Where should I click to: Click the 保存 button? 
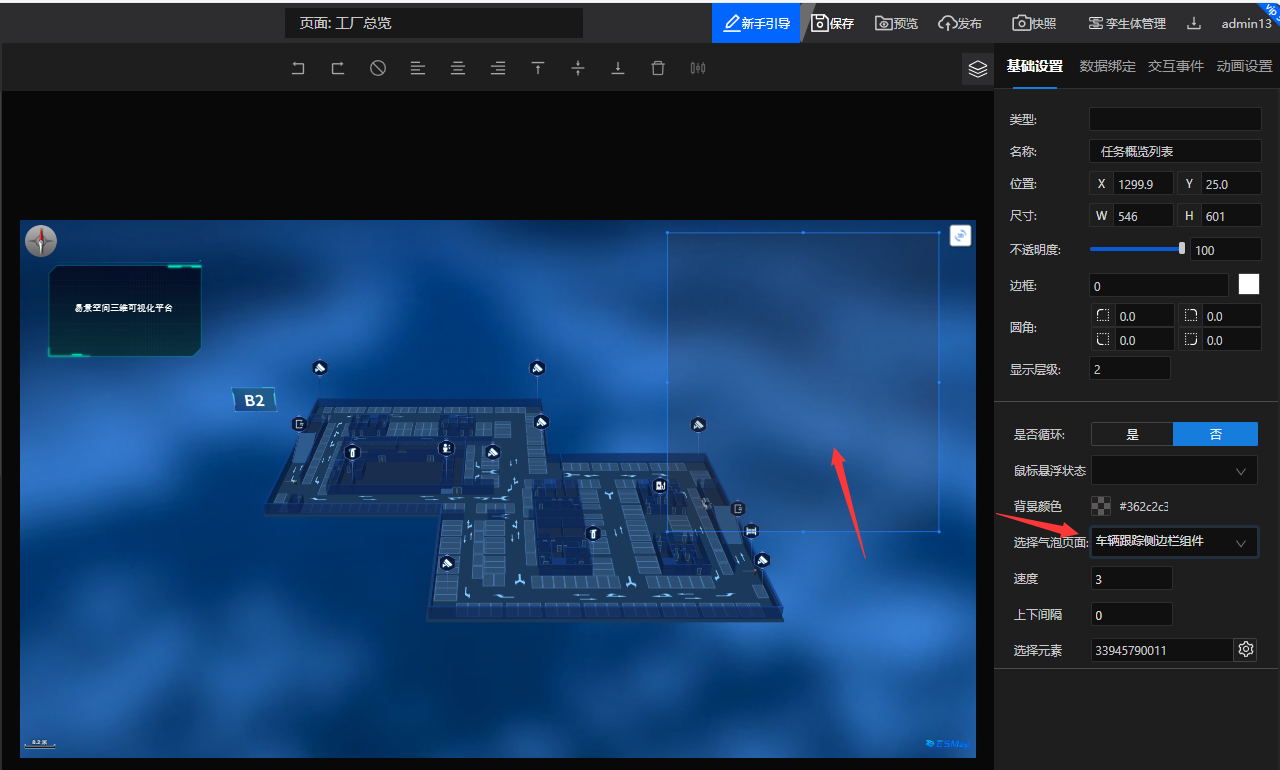pyautogui.click(x=832, y=23)
